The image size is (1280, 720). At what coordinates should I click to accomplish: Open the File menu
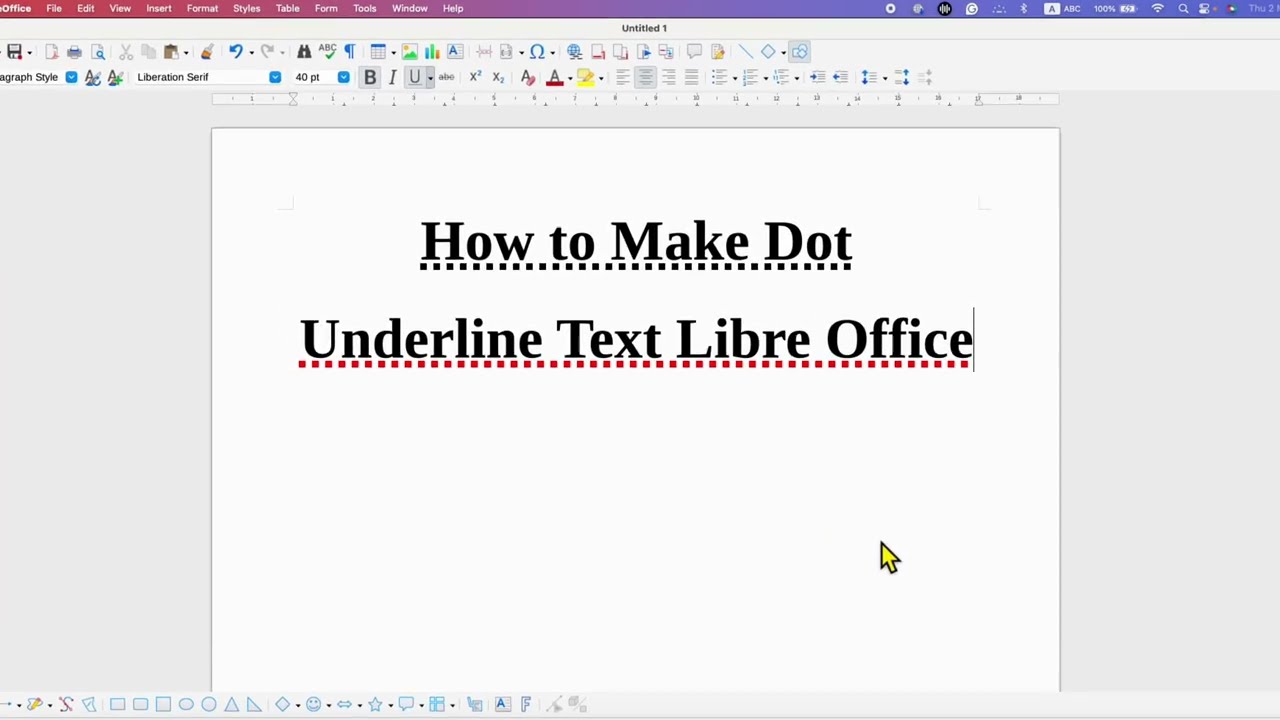54,8
